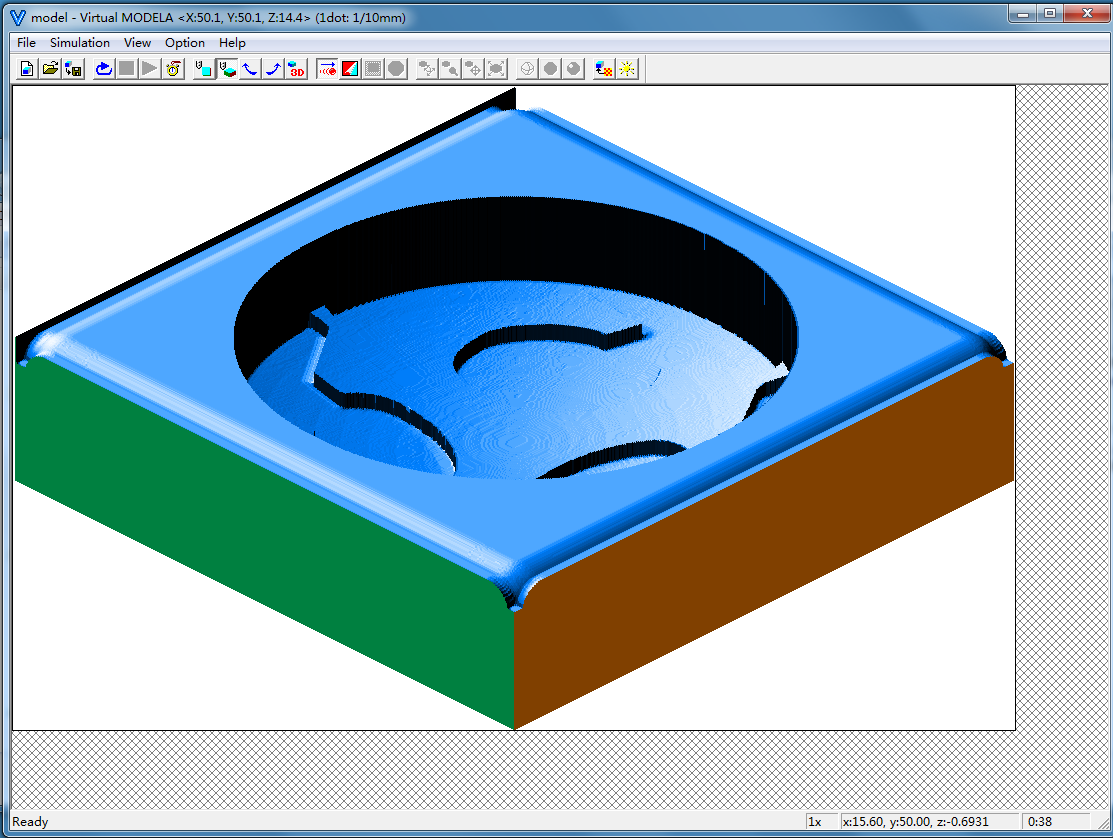Click the stopwatch cutting time icon
The height and width of the screenshot is (838, 1113).
(173, 69)
